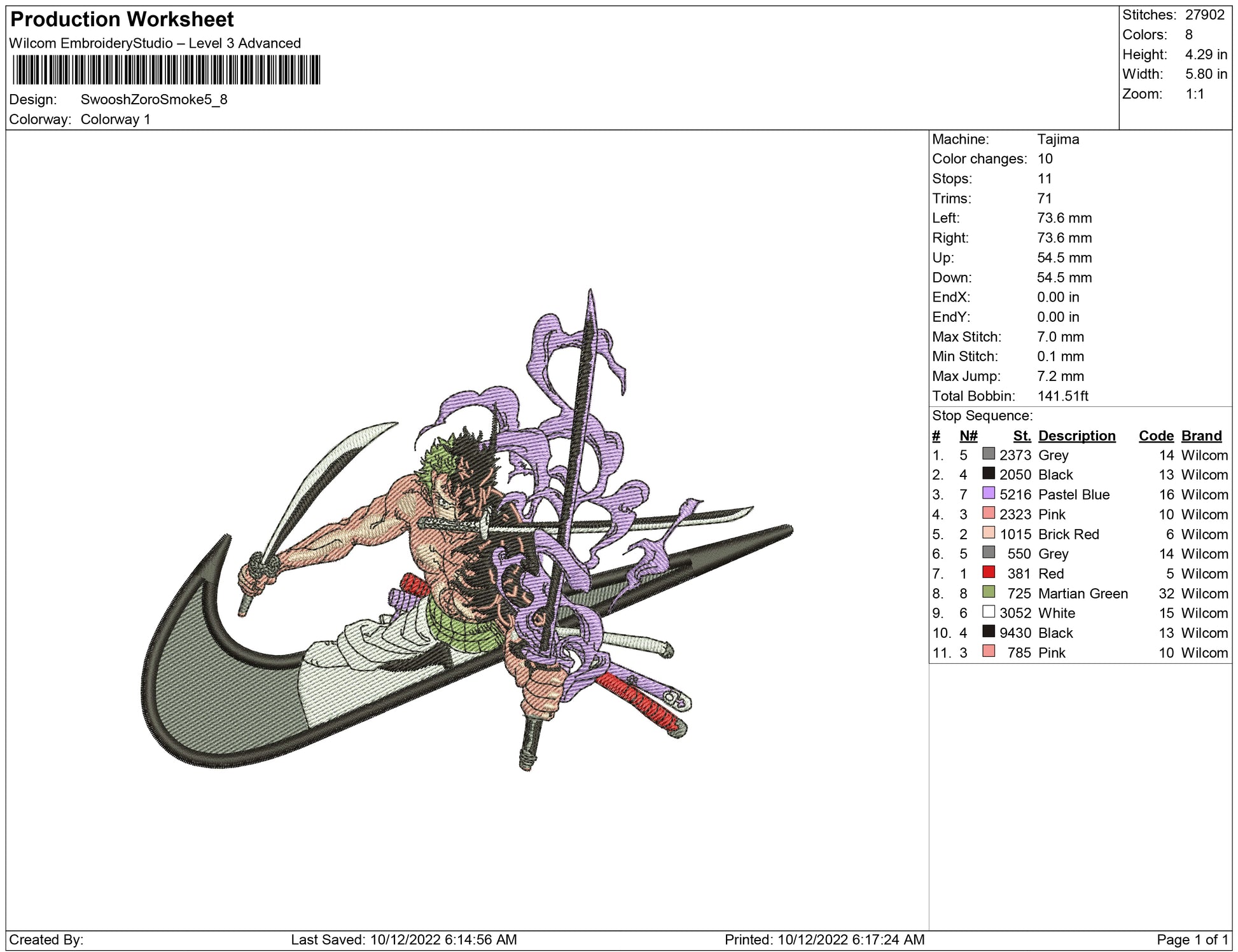Click the Stitches count value 27902
Screen dimensions: 1238x952
[x=1204, y=15]
